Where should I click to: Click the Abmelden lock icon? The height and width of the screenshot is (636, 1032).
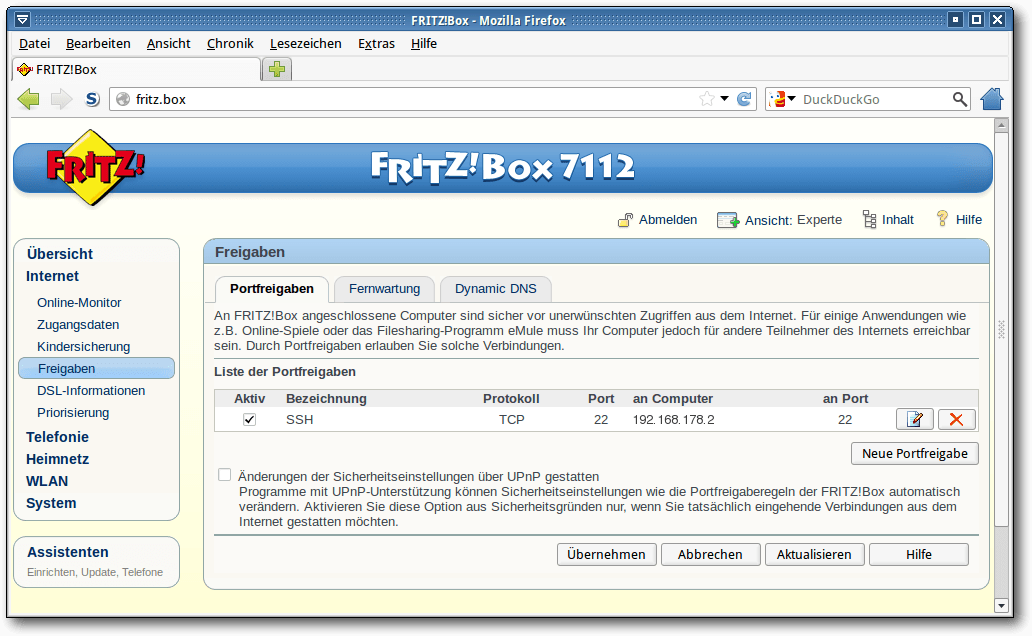(x=625, y=220)
